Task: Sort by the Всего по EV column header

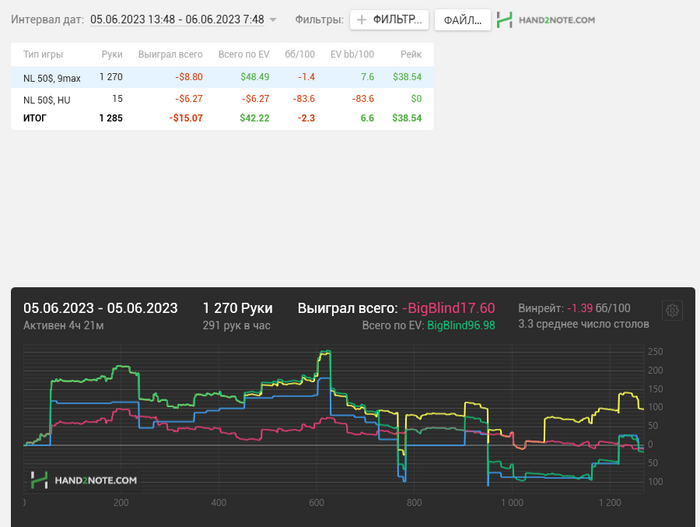Action: click(x=244, y=54)
